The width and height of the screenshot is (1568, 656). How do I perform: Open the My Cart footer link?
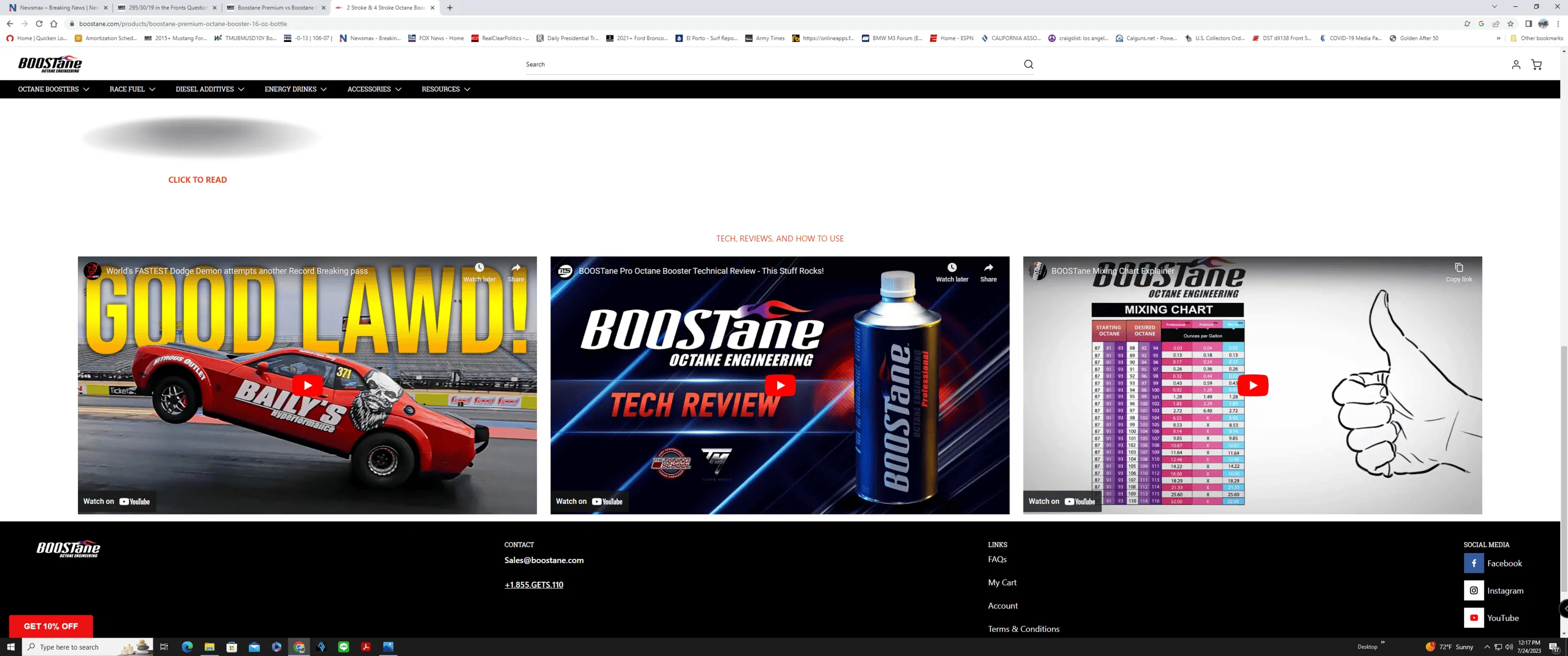click(1002, 582)
